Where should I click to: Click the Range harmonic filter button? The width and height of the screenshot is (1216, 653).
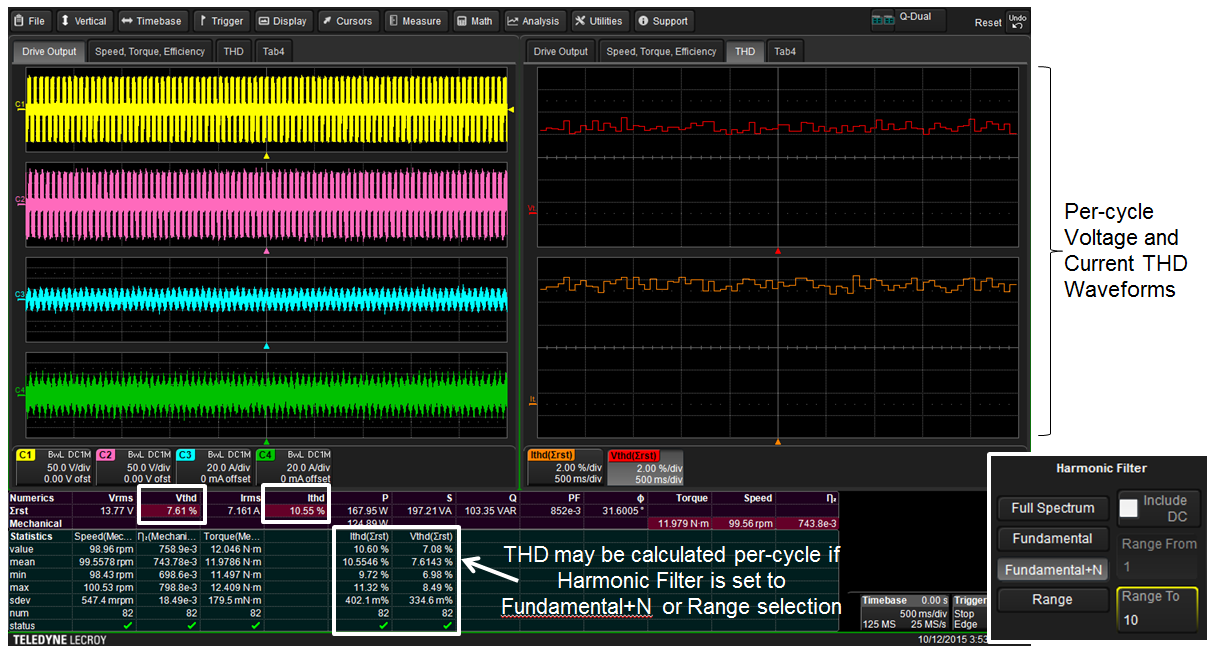click(1053, 600)
